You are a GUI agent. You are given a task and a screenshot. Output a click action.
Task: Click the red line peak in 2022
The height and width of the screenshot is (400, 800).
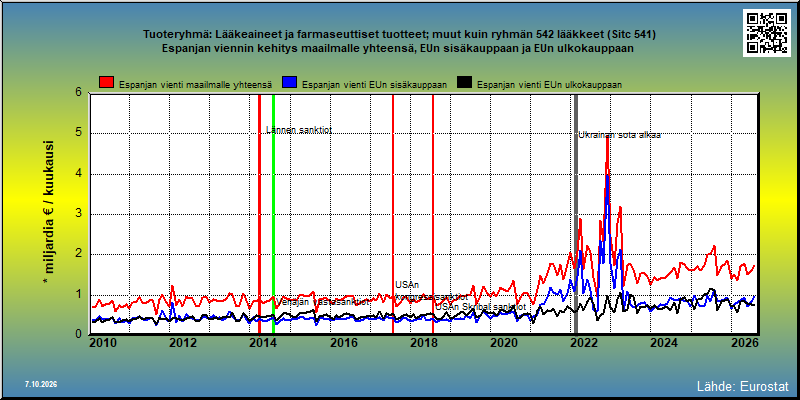coord(607,139)
